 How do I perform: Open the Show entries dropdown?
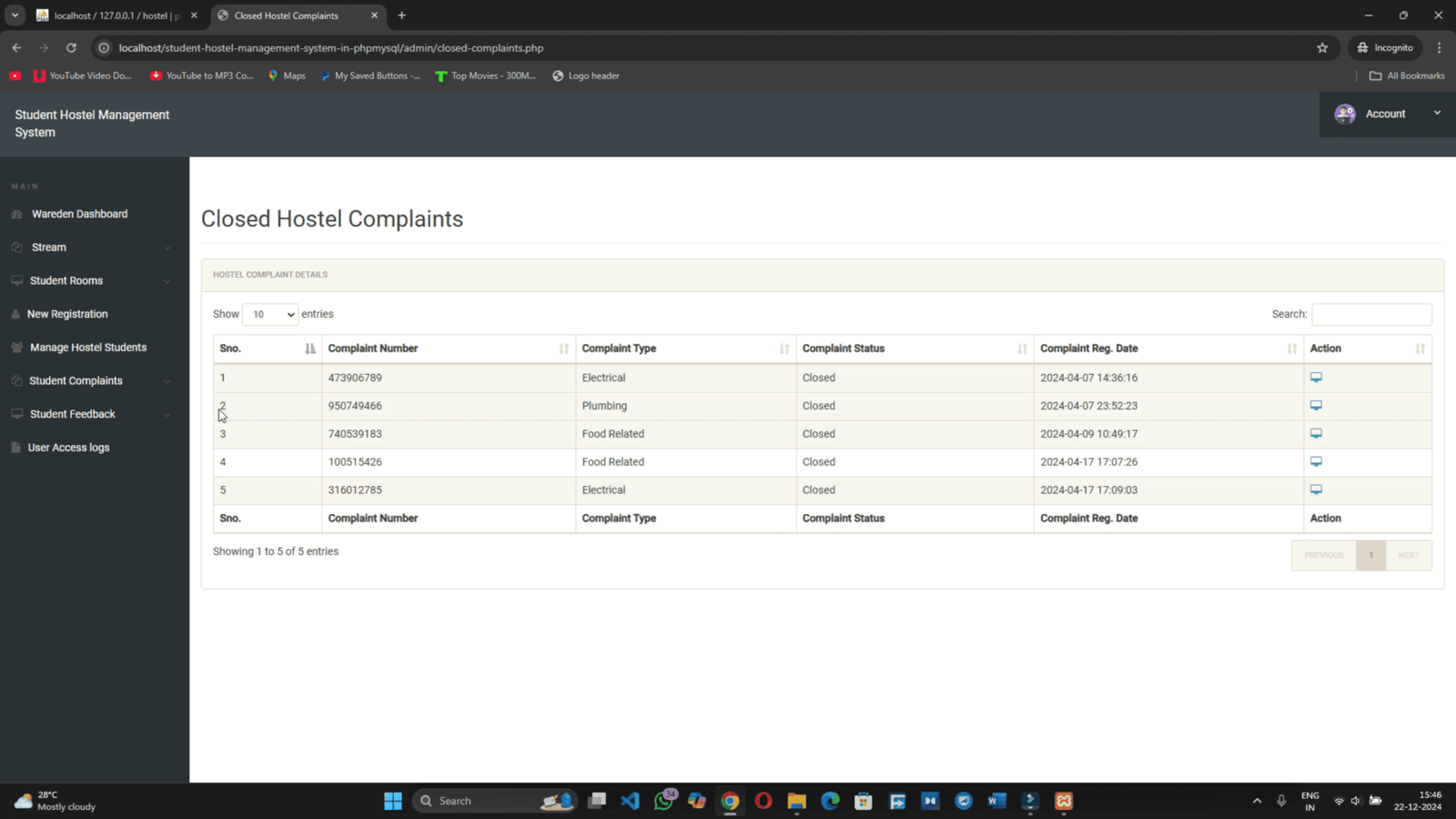pos(269,314)
